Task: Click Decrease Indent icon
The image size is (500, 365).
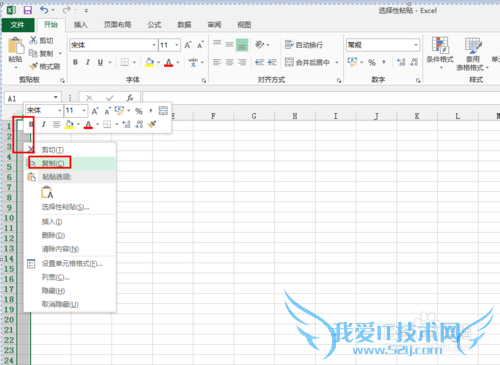Action: 260,62
